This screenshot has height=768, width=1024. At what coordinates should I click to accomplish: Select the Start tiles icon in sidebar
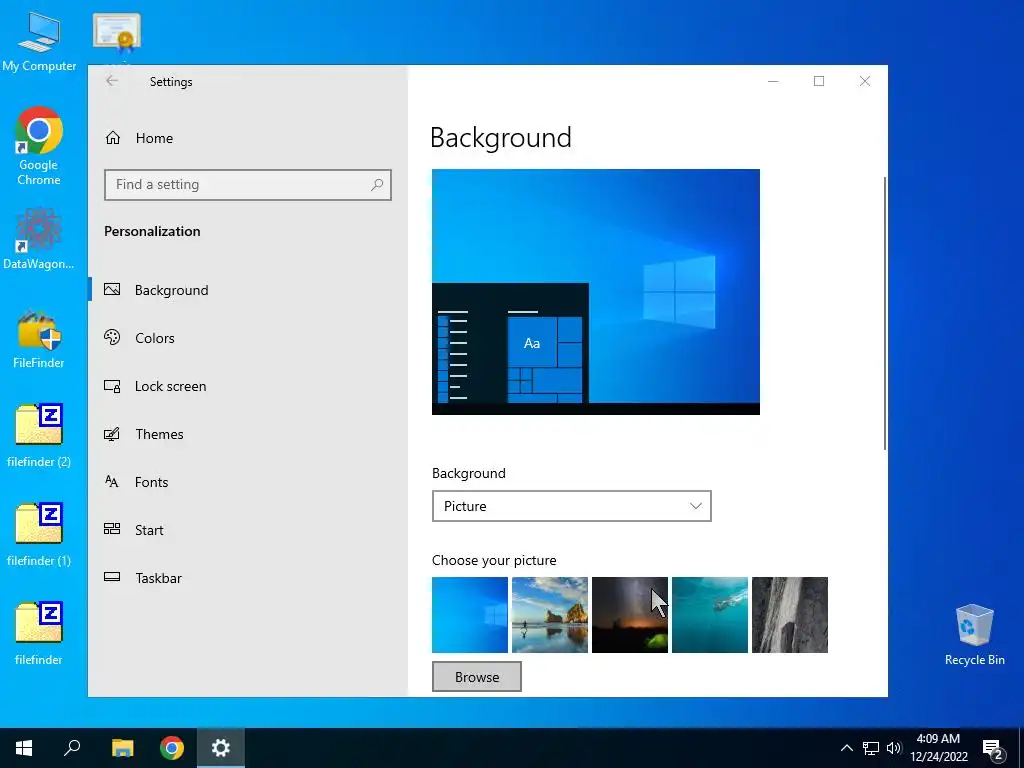click(x=112, y=529)
